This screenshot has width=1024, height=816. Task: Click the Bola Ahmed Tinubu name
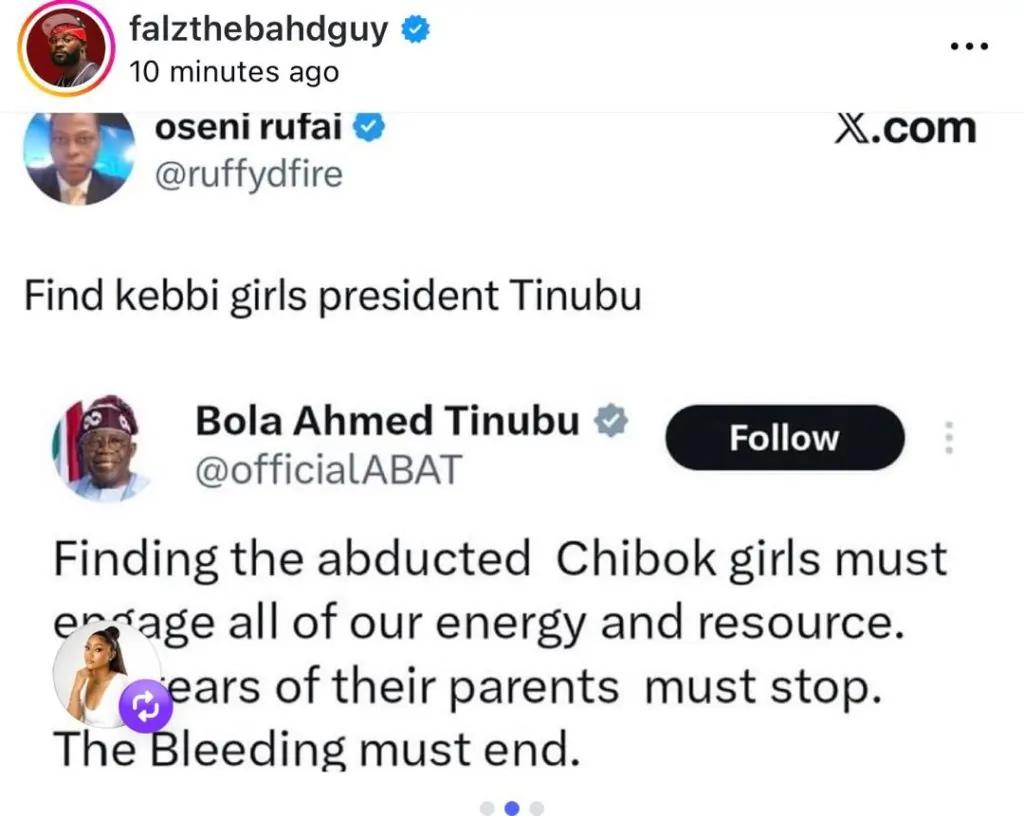coord(387,422)
